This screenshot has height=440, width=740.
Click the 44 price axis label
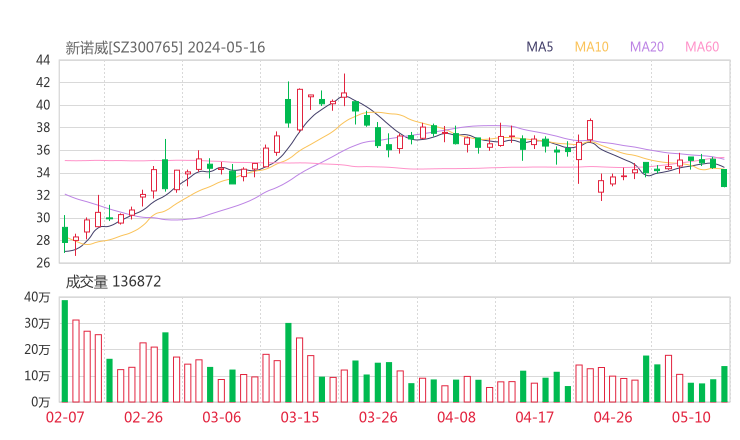click(42, 60)
